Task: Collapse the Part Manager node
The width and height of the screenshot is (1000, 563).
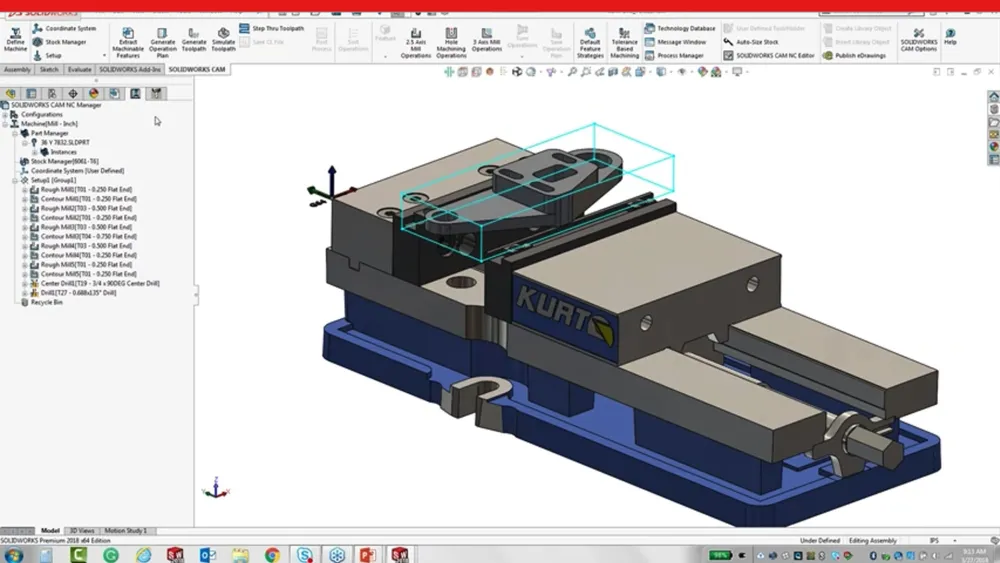Action: (15, 133)
